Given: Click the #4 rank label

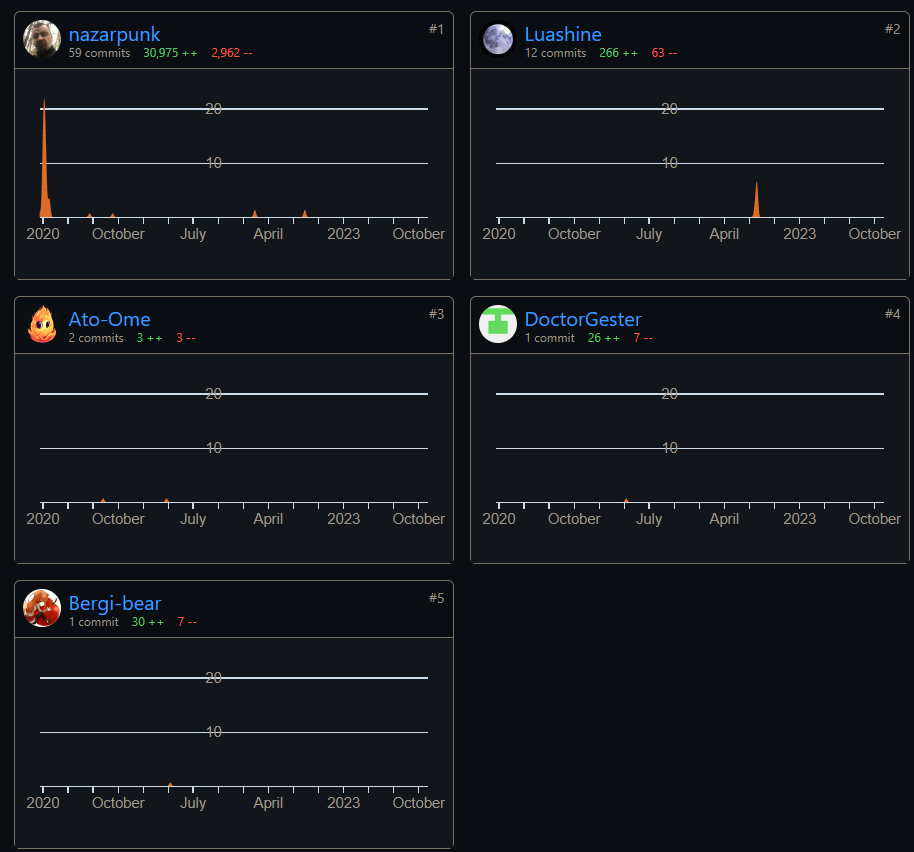Looking at the screenshot, I should pyautogui.click(x=892, y=314).
